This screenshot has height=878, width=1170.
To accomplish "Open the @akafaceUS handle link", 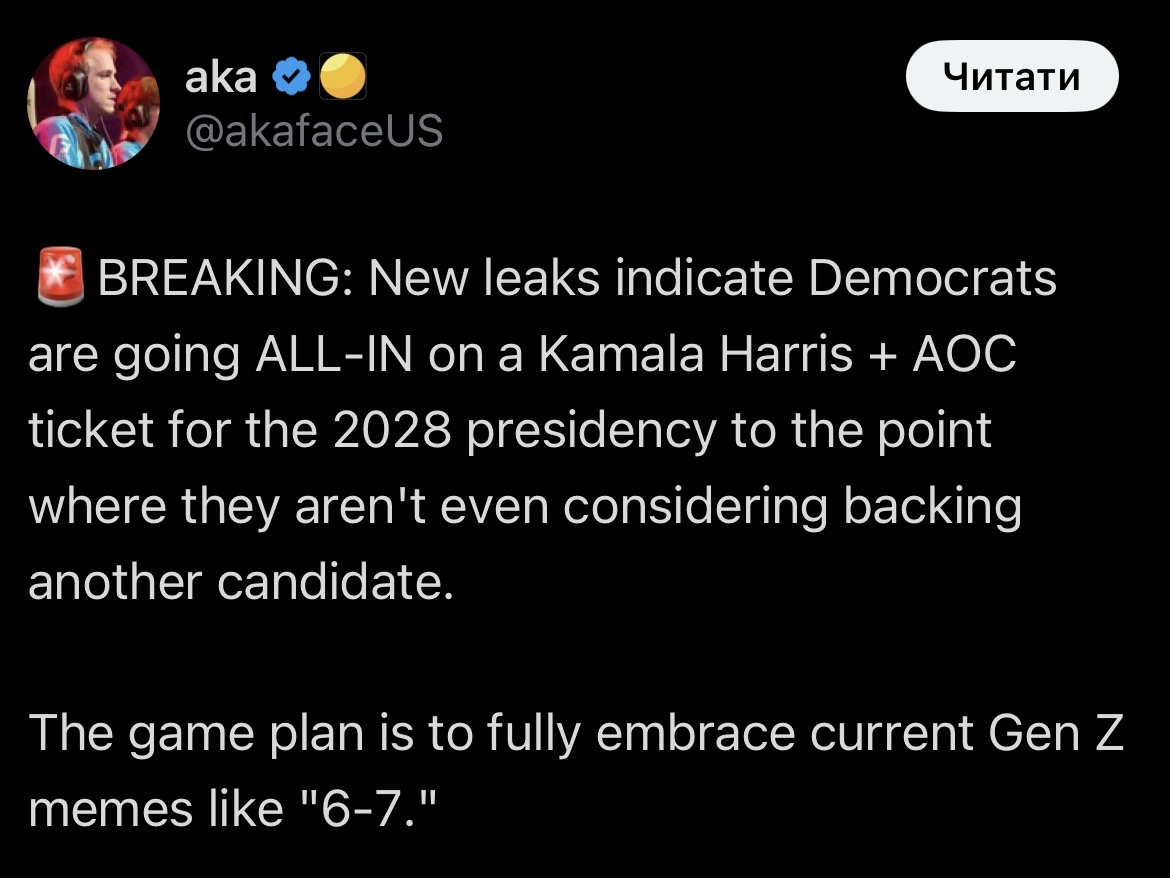I will click(314, 131).
